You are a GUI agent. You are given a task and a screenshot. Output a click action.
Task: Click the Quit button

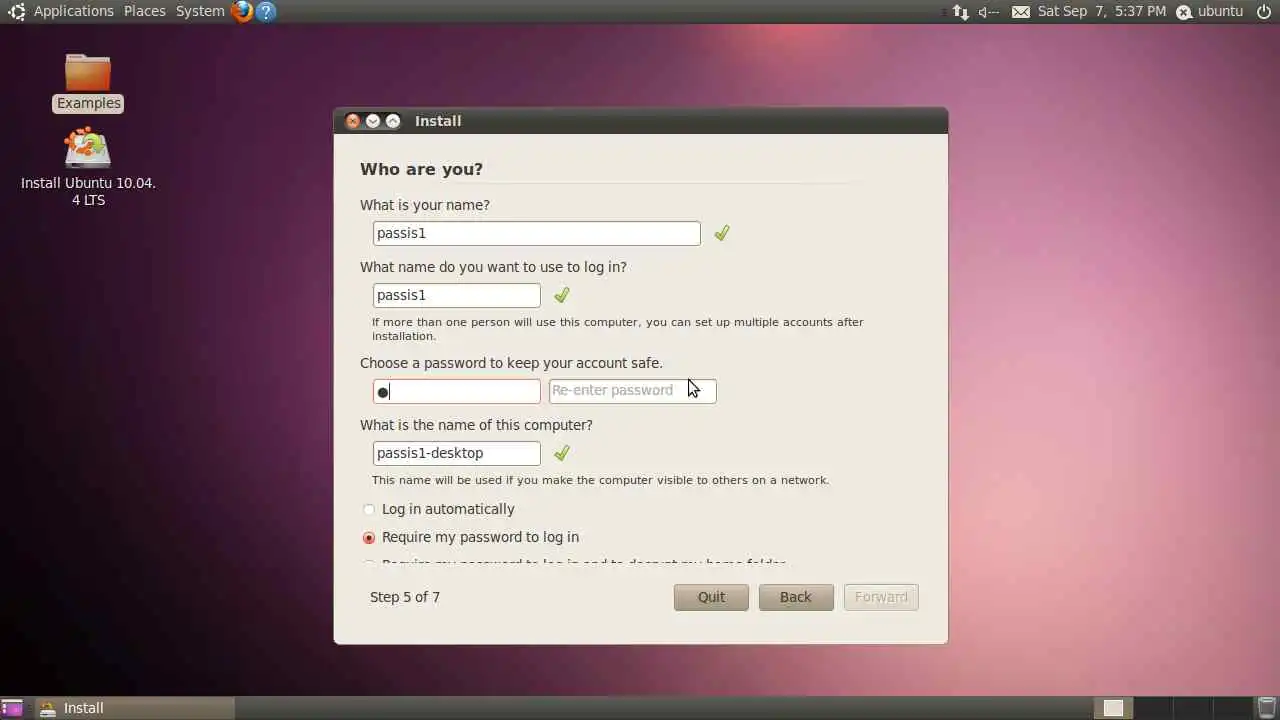[x=711, y=597]
